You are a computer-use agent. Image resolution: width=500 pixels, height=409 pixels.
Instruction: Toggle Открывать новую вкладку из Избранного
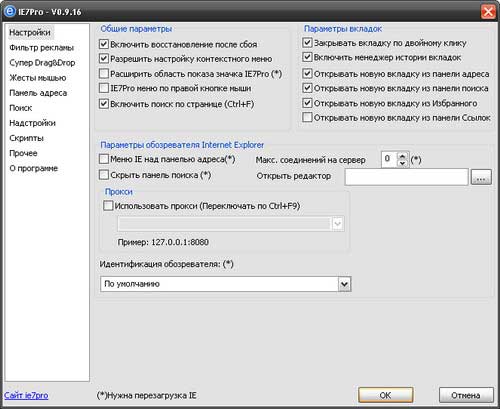[307, 103]
